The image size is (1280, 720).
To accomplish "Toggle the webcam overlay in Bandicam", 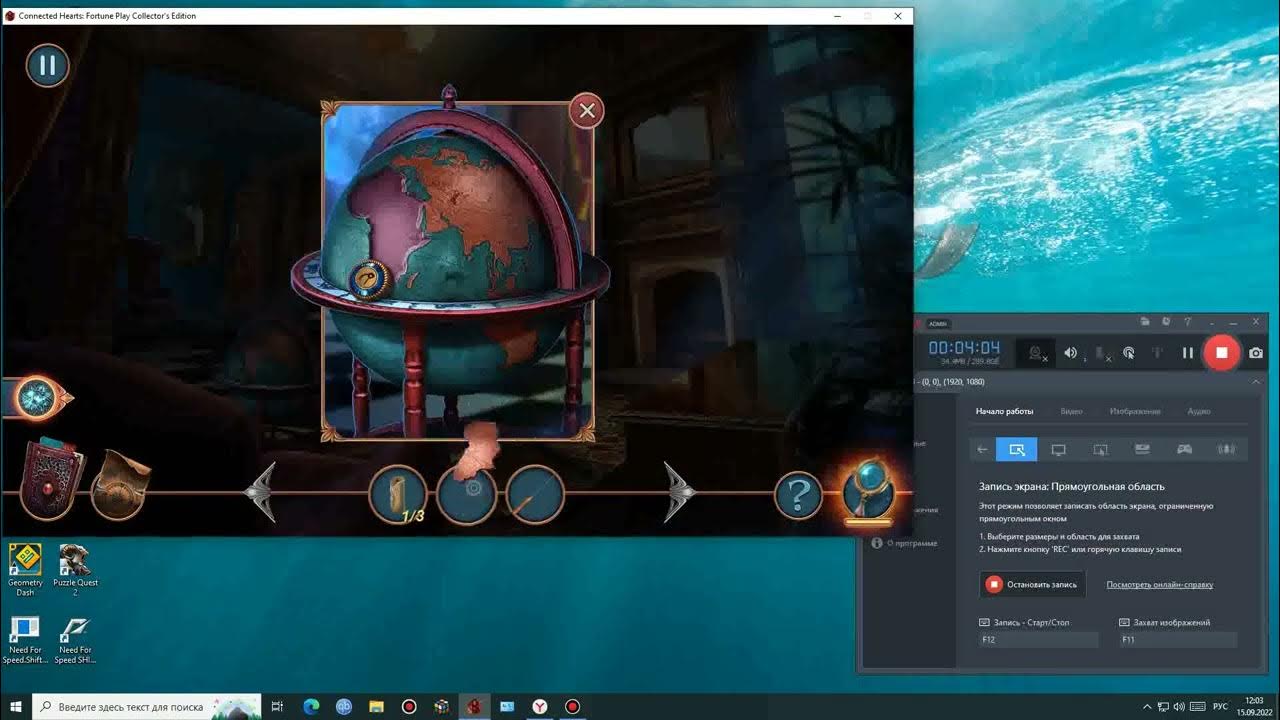I will [x=1037, y=353].
